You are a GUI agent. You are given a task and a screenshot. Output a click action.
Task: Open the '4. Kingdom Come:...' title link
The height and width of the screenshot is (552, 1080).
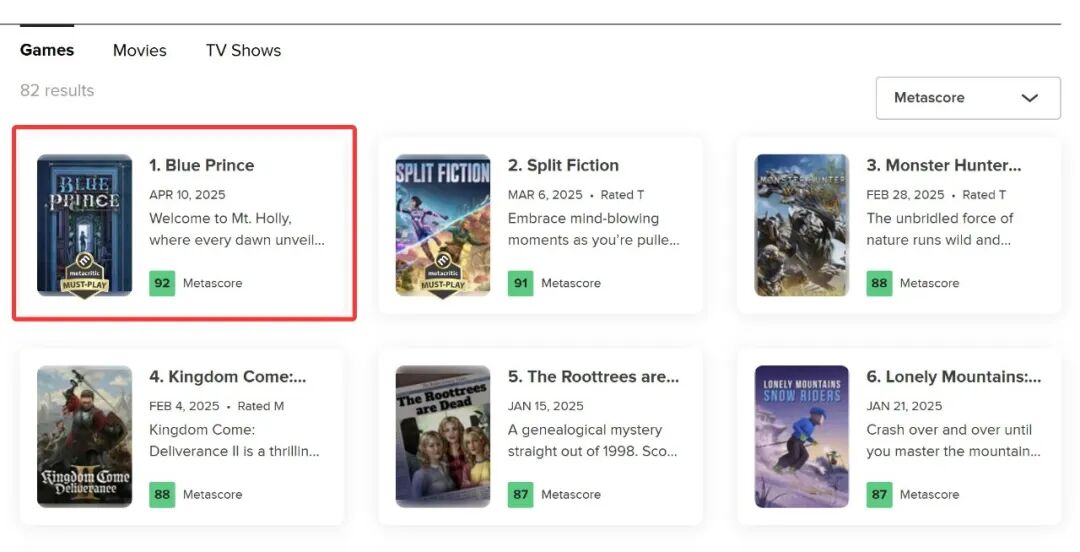pos(228,377)
